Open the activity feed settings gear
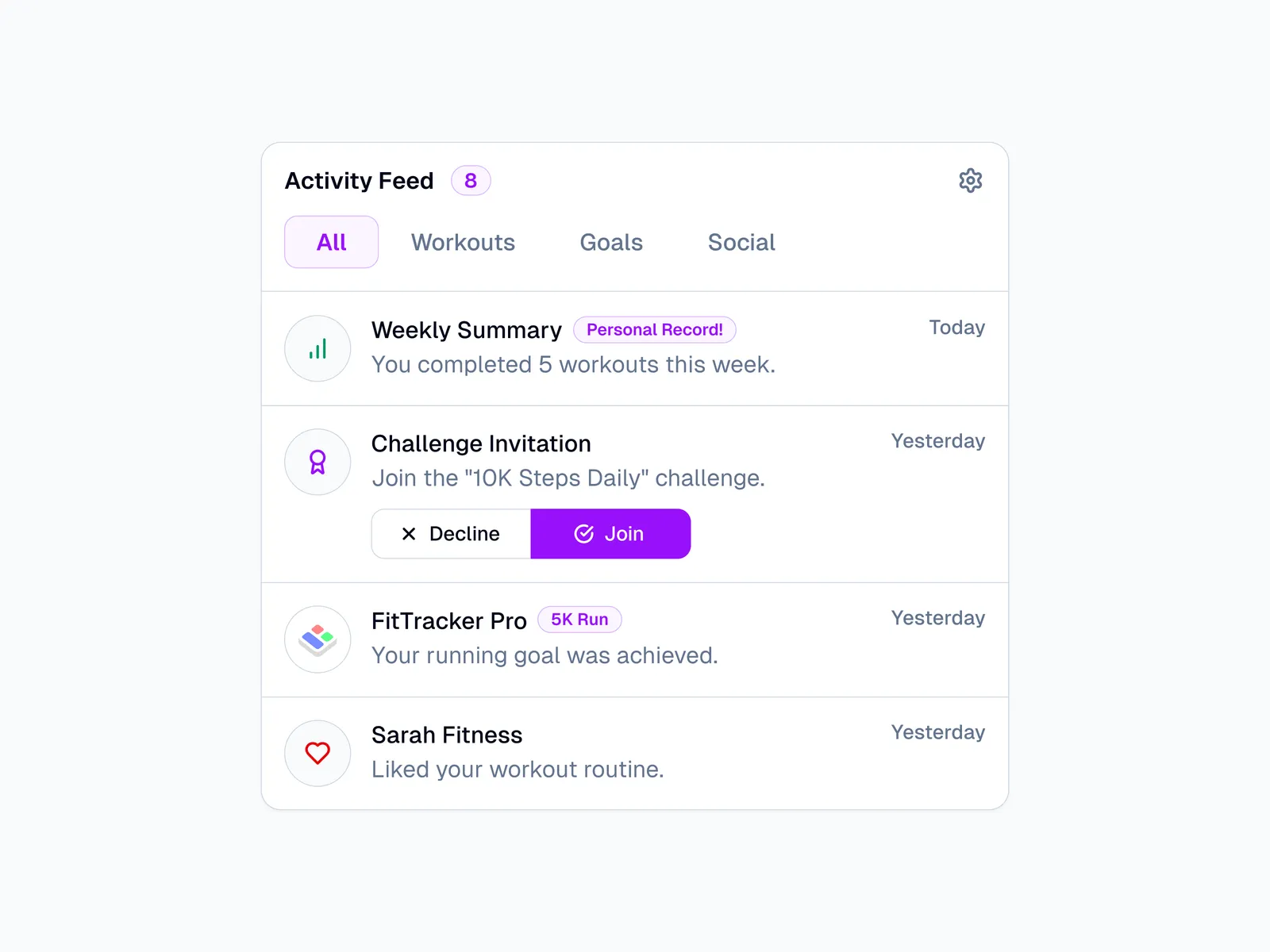 [x=970, y=181]
